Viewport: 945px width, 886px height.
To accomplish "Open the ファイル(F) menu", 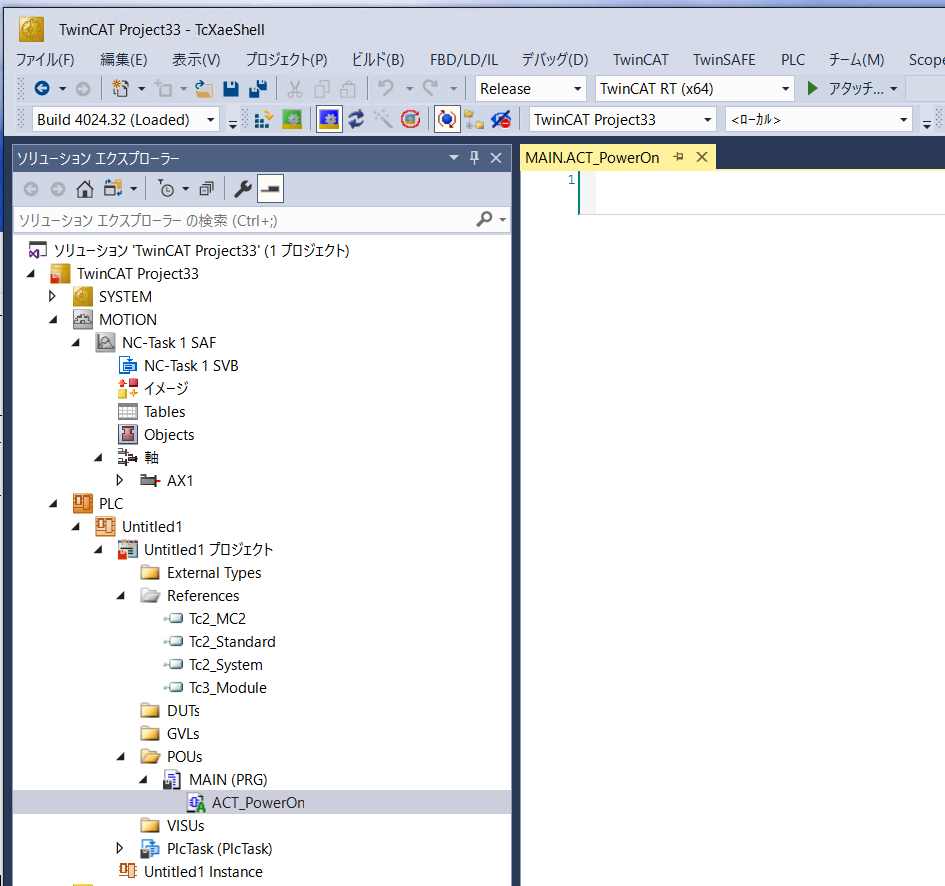I will 45,60.
